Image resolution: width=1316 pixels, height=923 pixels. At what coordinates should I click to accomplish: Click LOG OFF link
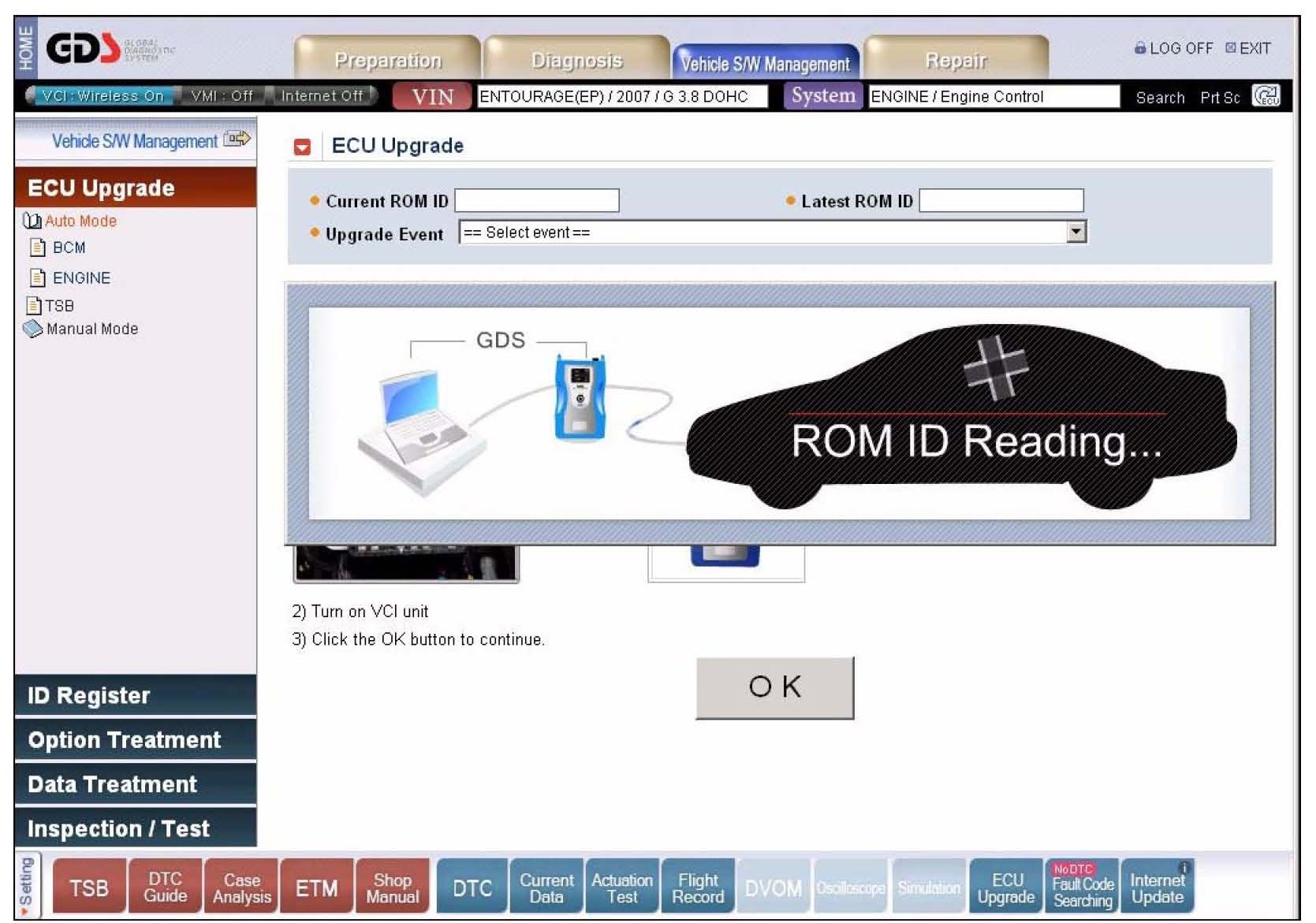pyautogui.click(x=1173, y=48)
